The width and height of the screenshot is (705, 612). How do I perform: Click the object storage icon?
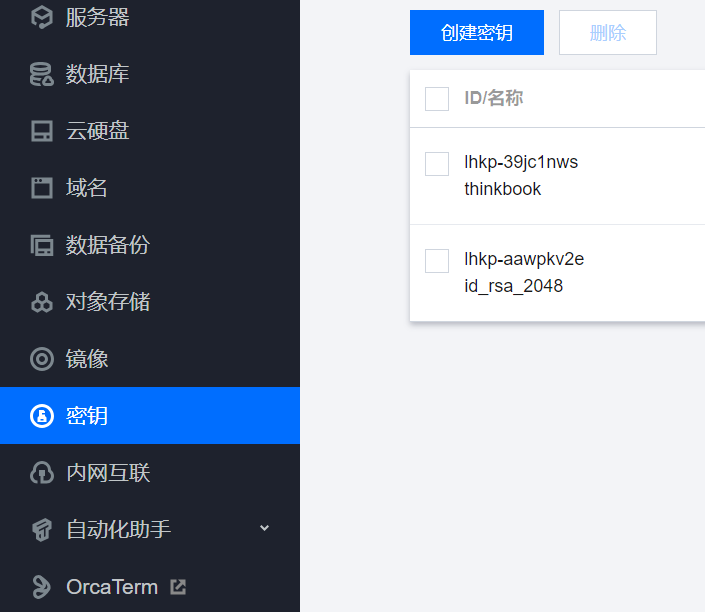pyautogui.click(x=42, y=302)
